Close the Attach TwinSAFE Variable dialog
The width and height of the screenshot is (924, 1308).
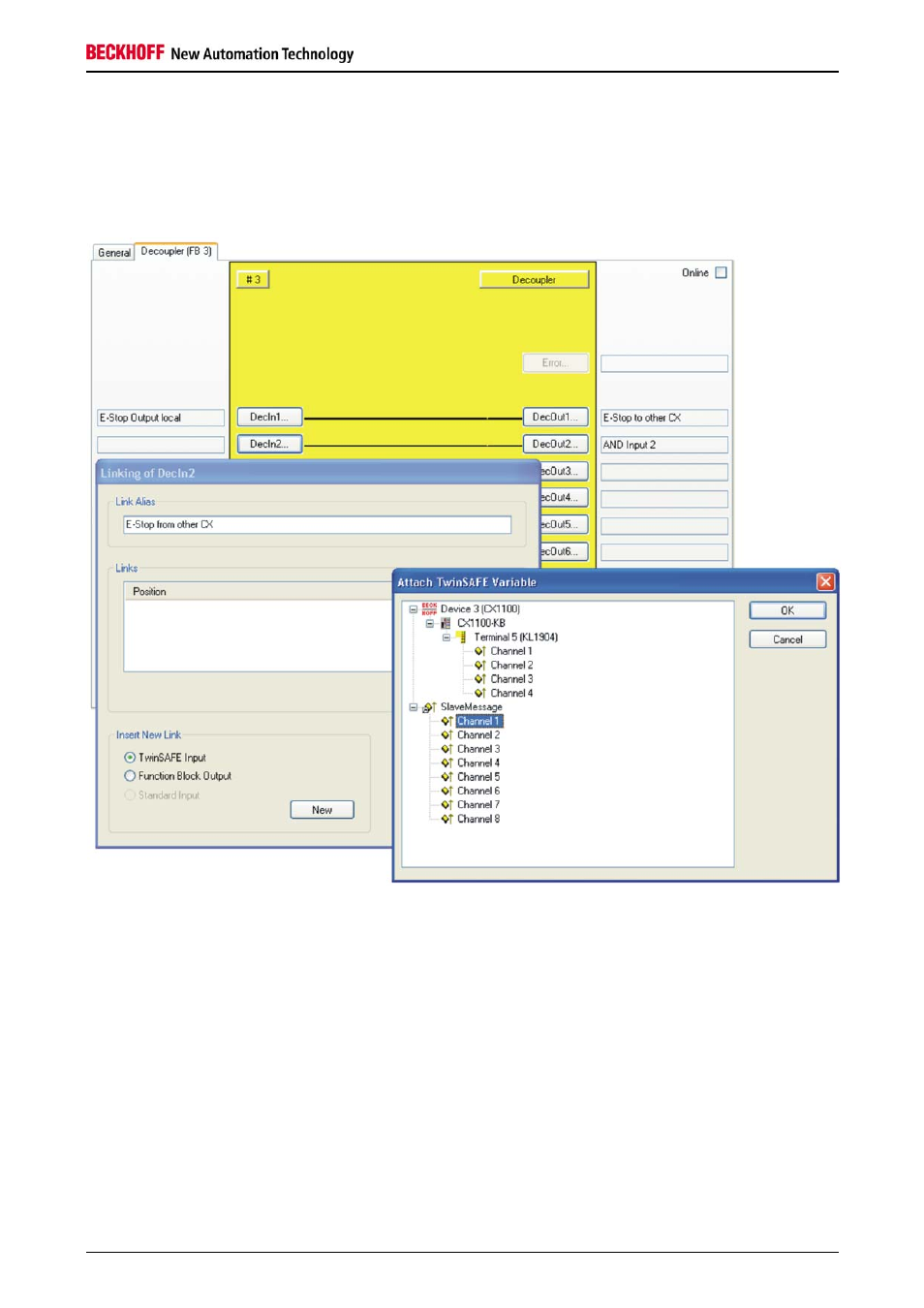[825, 581]
